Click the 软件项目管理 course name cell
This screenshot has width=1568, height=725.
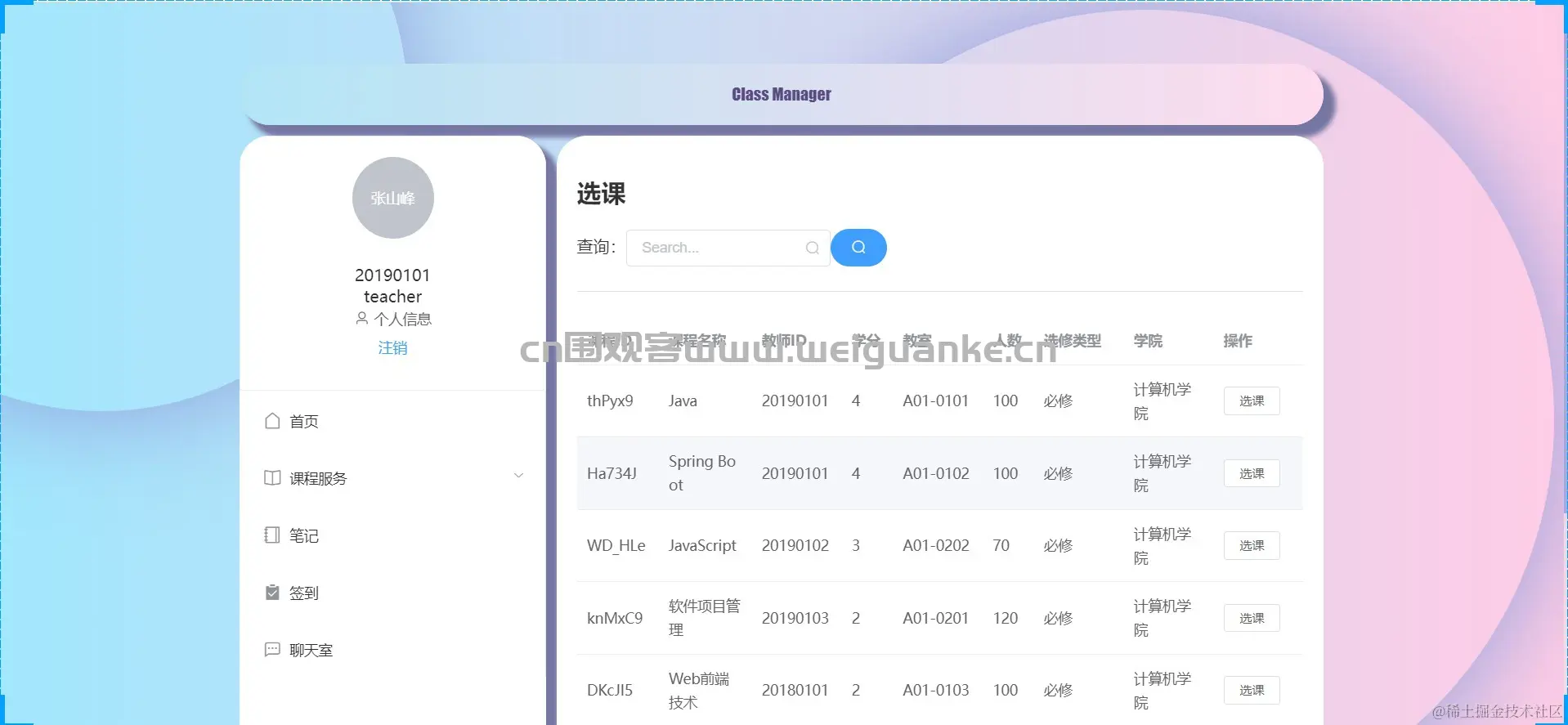(x=704, y=618)
